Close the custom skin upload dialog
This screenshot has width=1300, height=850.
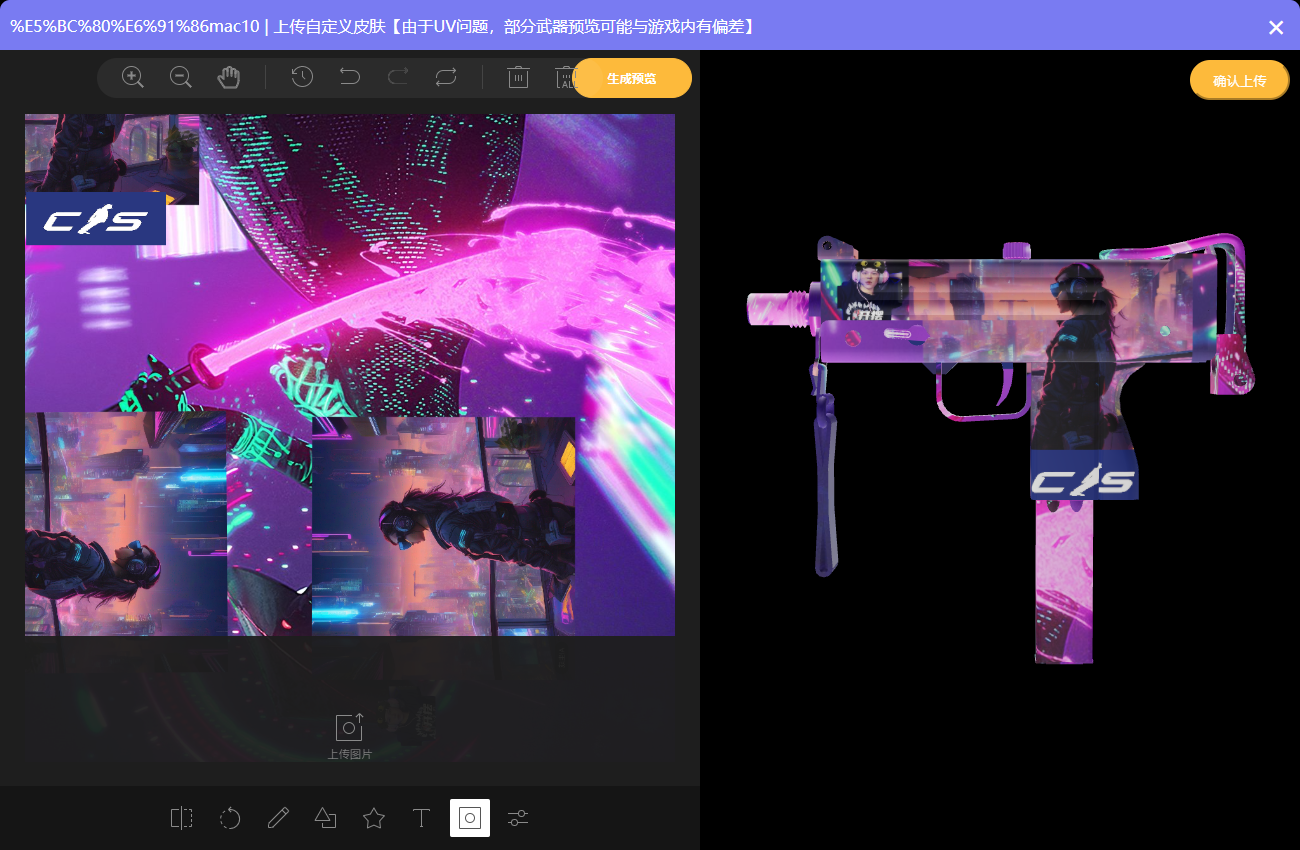coord(1276,27)
